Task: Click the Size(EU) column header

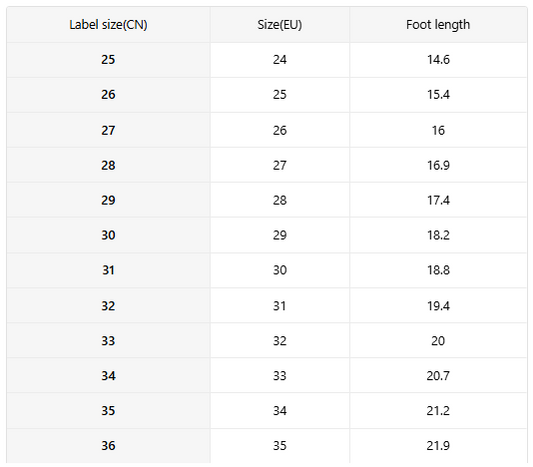Action: click(x=280, y=24)
